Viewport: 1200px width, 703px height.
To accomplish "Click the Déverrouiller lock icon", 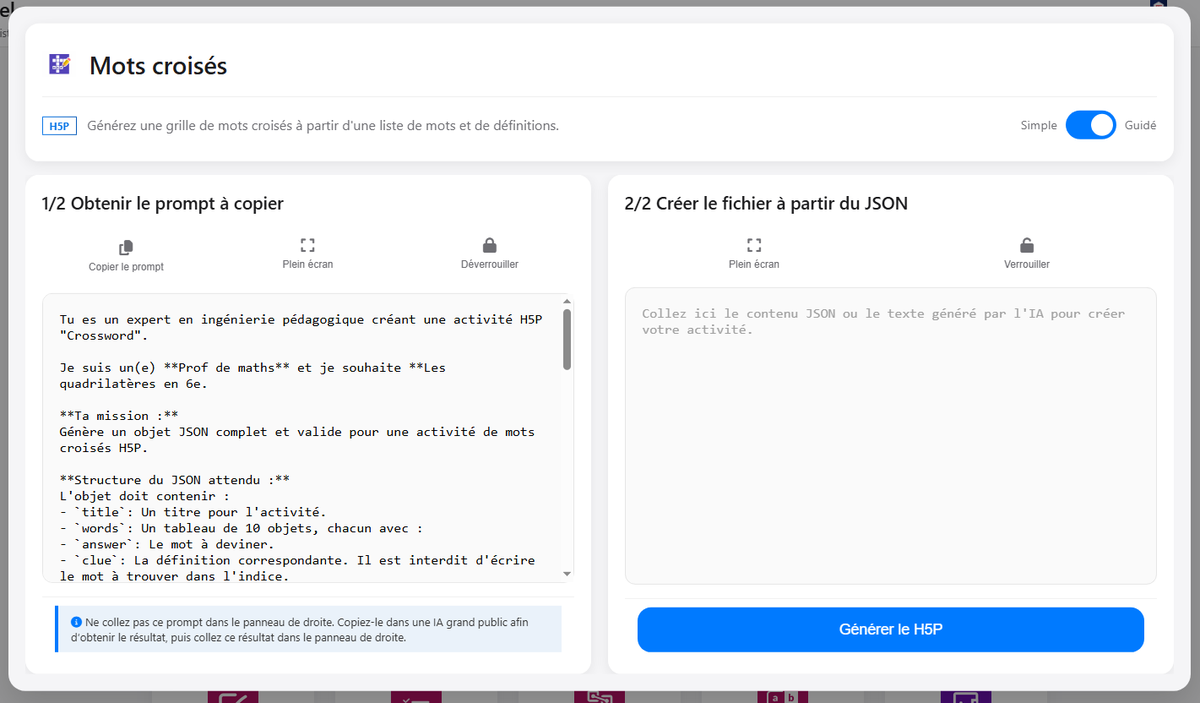I will (489, 245).
